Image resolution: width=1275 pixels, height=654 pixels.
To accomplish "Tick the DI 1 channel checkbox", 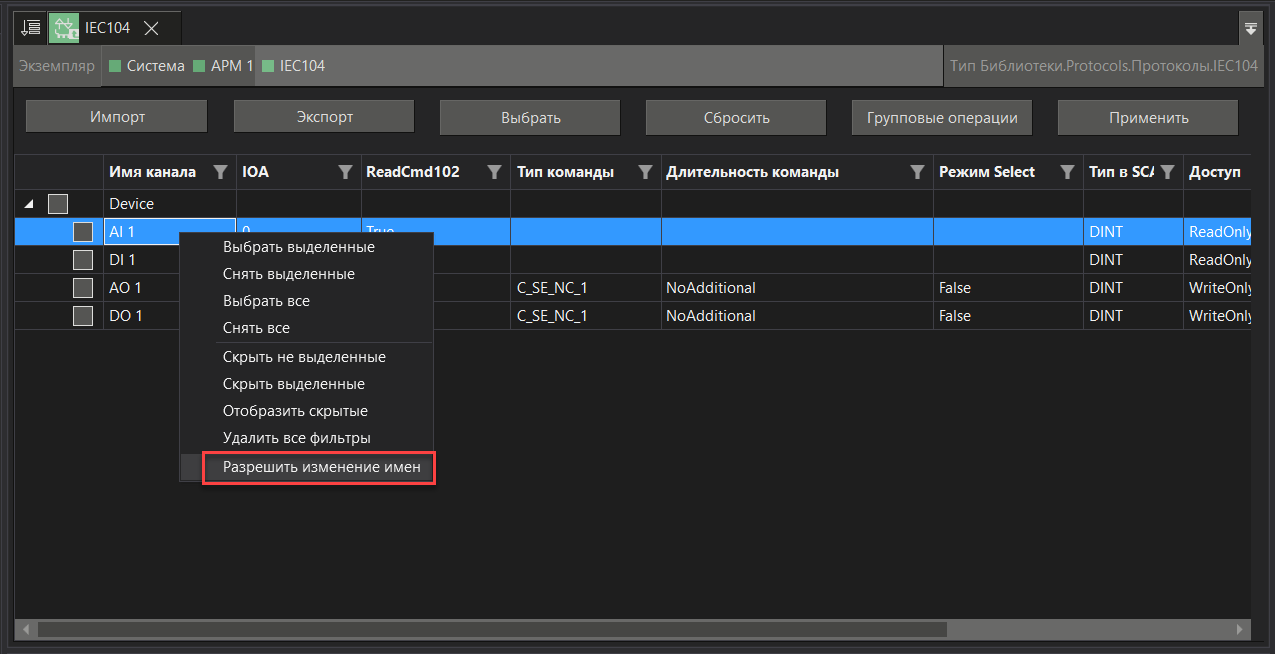I will (x=83, y=260).
